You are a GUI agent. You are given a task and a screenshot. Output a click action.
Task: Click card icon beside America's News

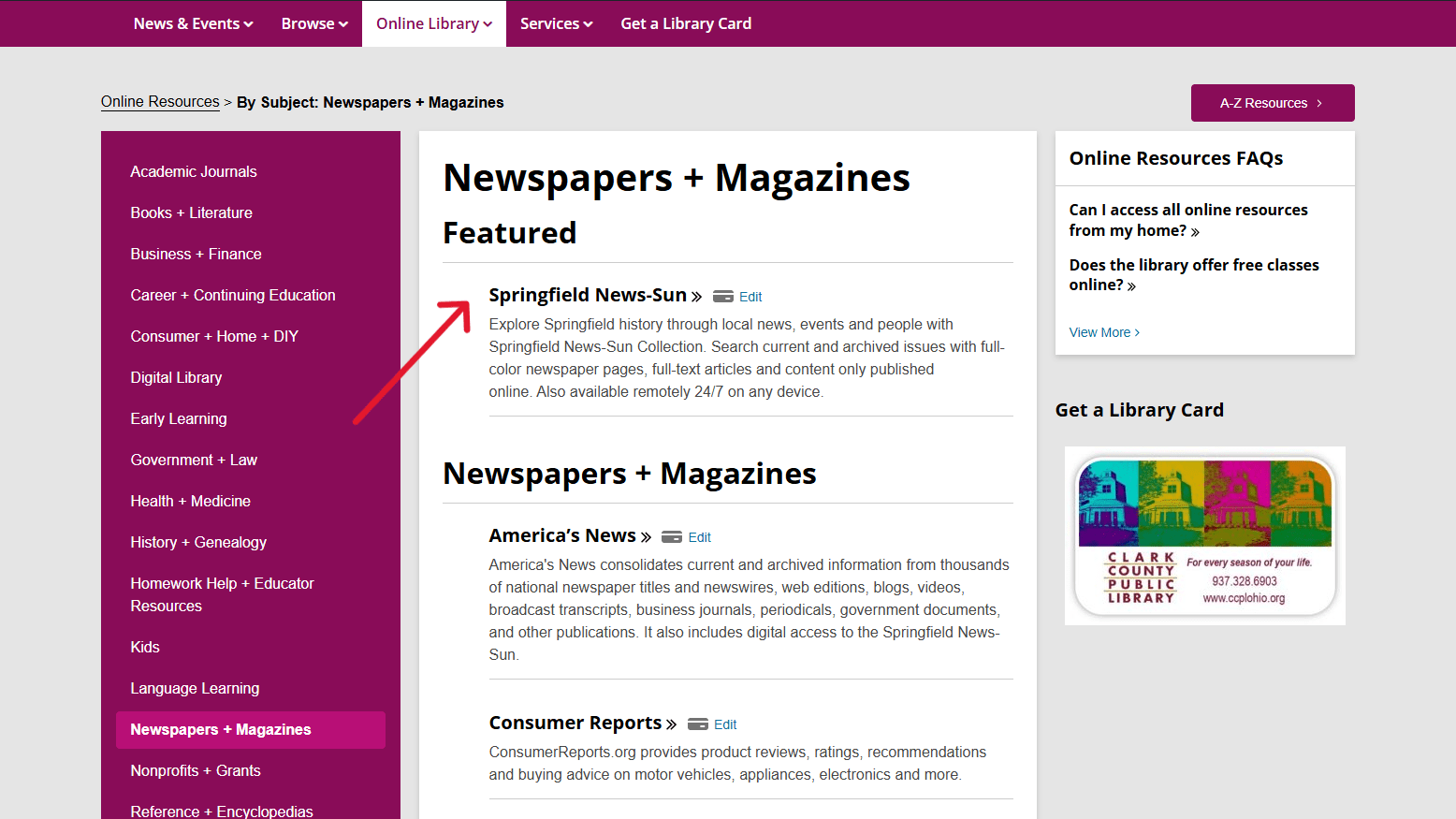(x=672, y=537)
